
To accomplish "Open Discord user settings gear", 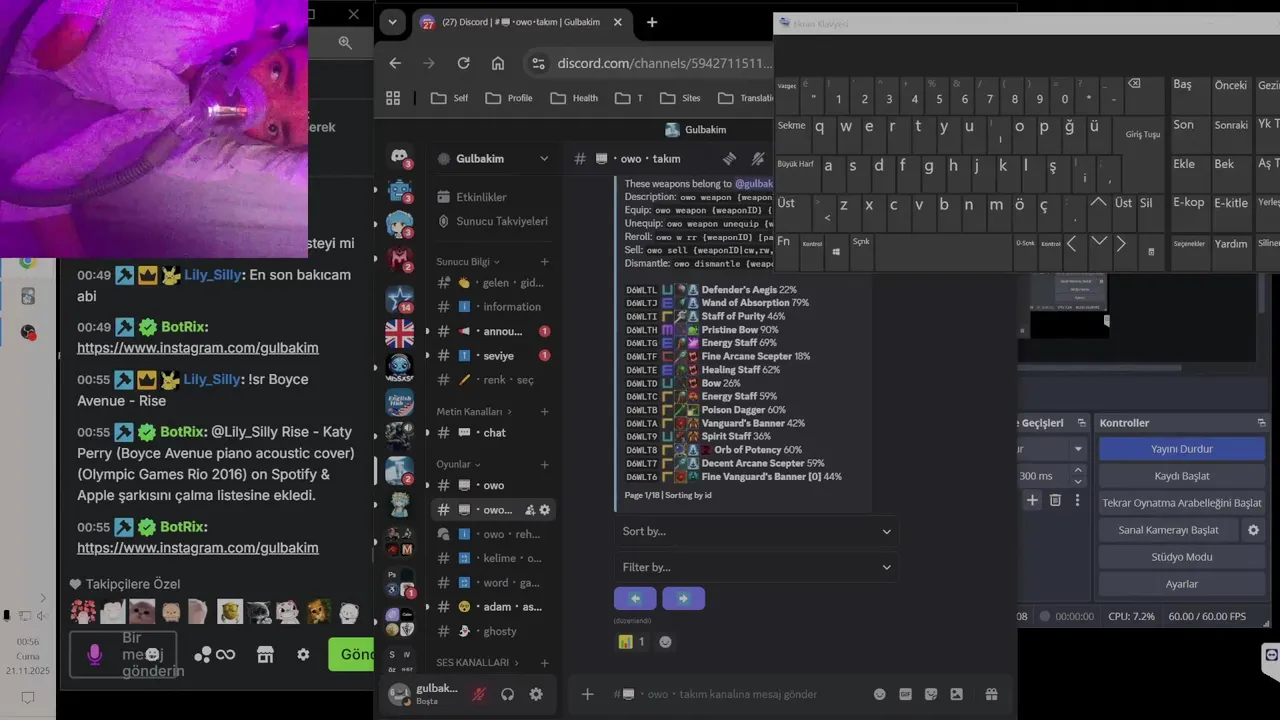I will click(x=536, y=694).
